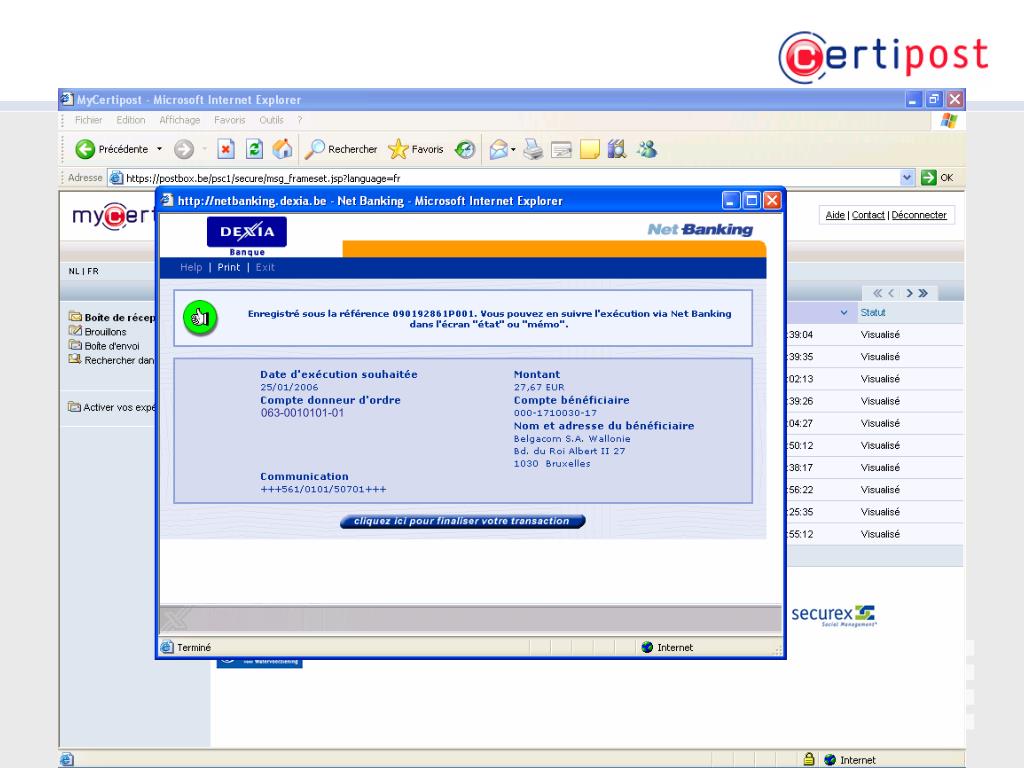
Task: Click the History clock icon
Action: pyautogui.click(x=465, y=150)
